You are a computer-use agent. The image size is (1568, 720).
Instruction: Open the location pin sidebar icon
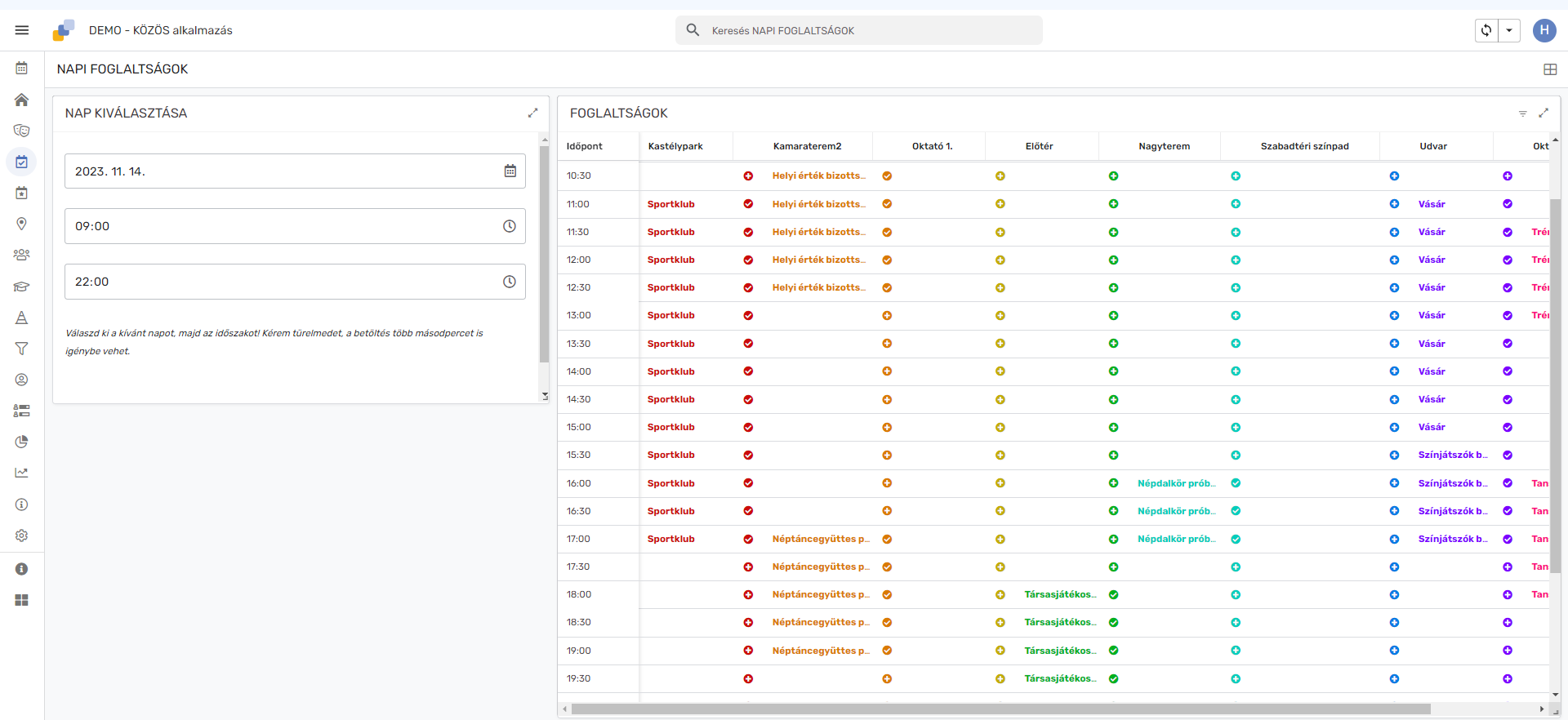pyautogui.click(x=22, y=224)
